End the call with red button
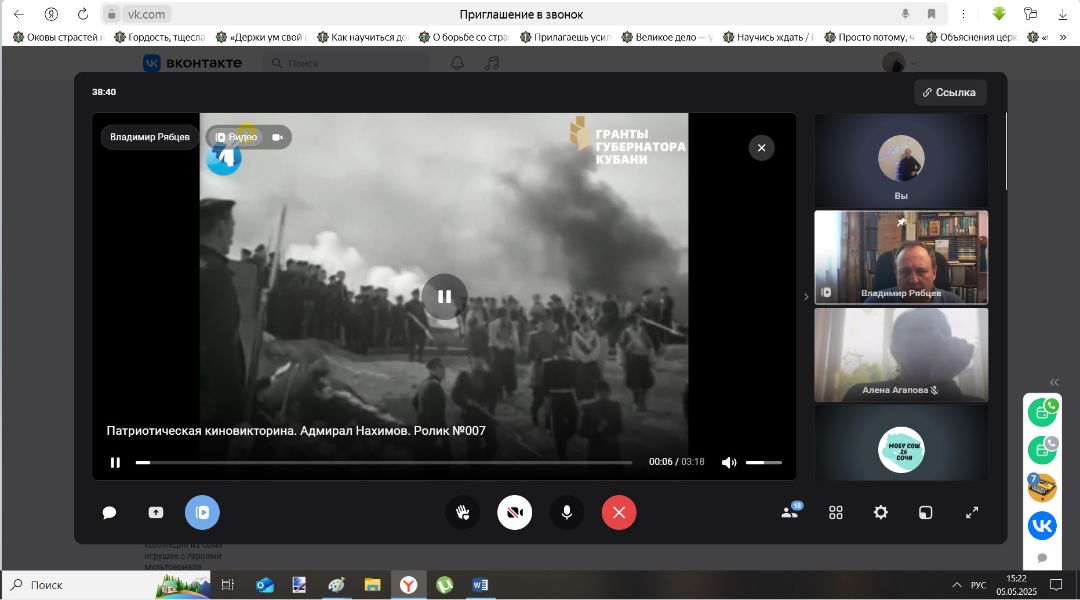Screen dimensions: 1080x600 (x=619, y=513)
